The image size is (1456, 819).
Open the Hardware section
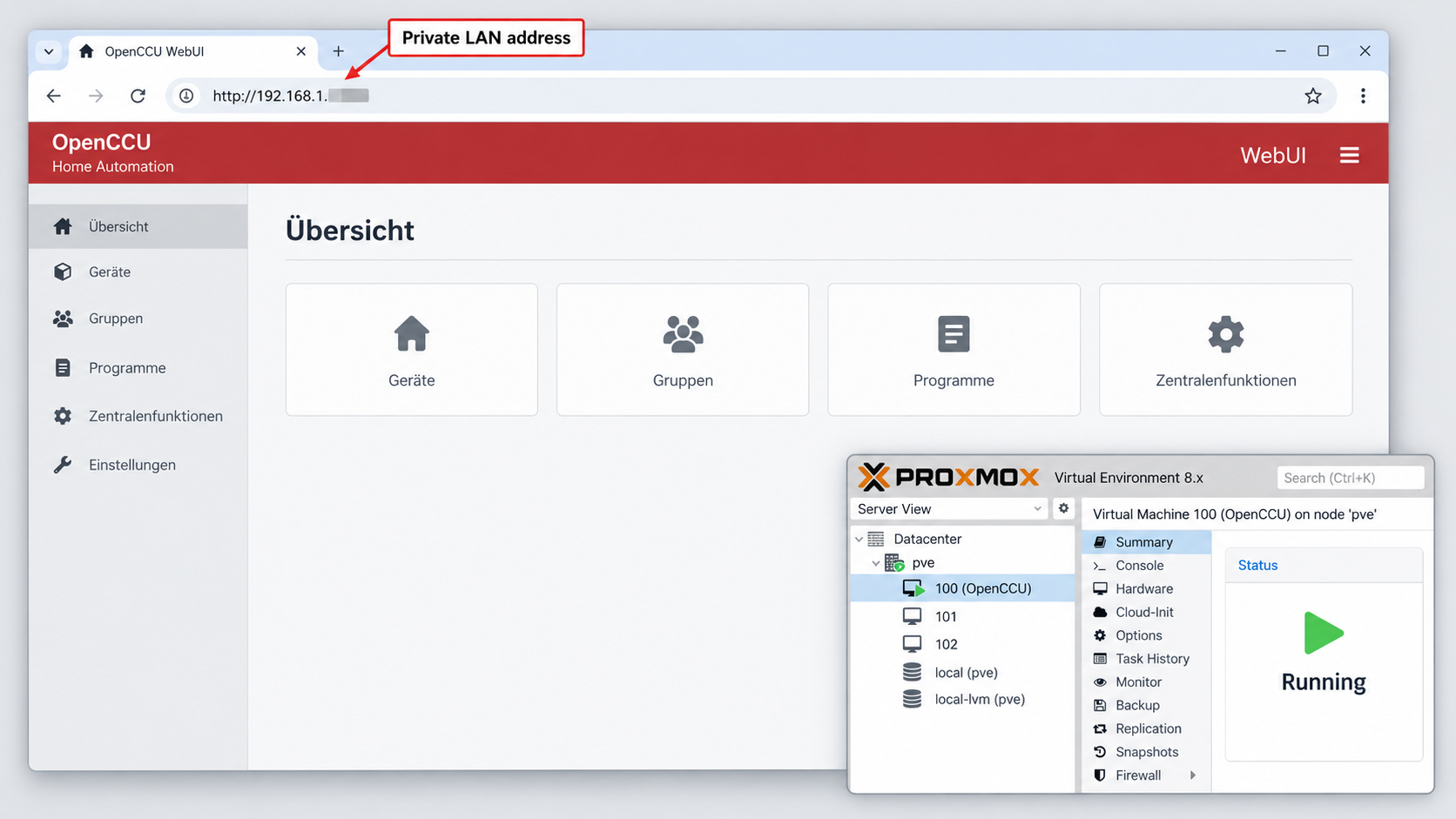[x=1146, y=589]
